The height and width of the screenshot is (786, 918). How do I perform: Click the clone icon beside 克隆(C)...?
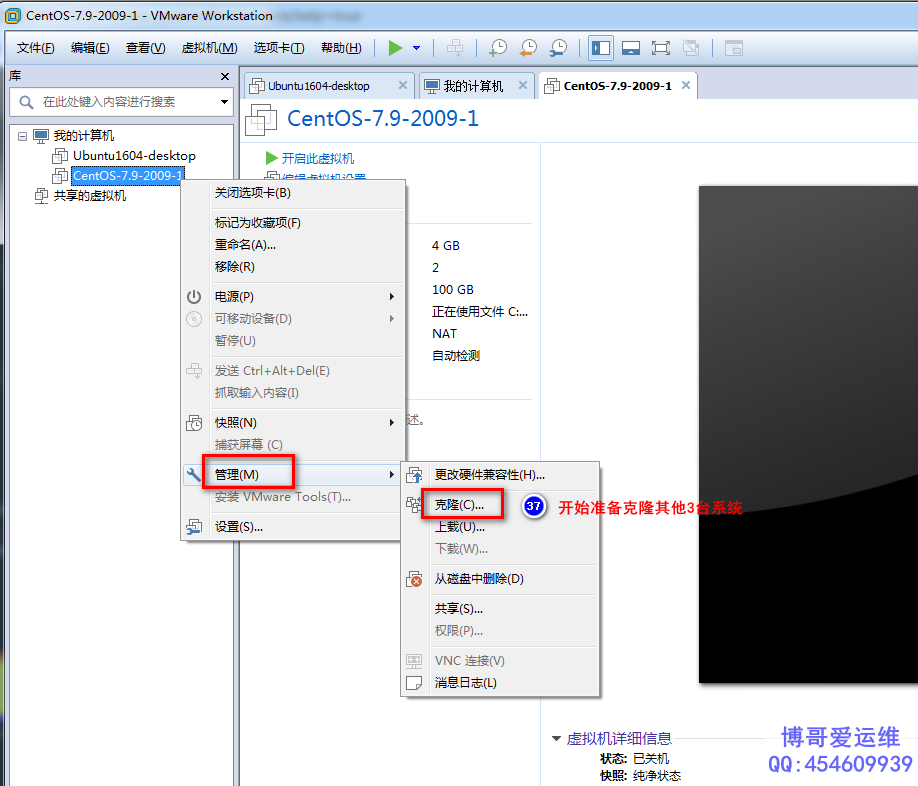(x=415, y=504)
